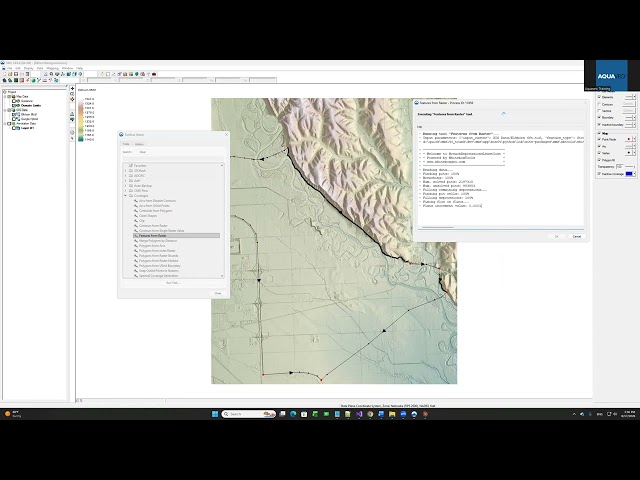Select Centroids from Polygons tool
This screenshot has height=480, width=640.
(155, 211)
